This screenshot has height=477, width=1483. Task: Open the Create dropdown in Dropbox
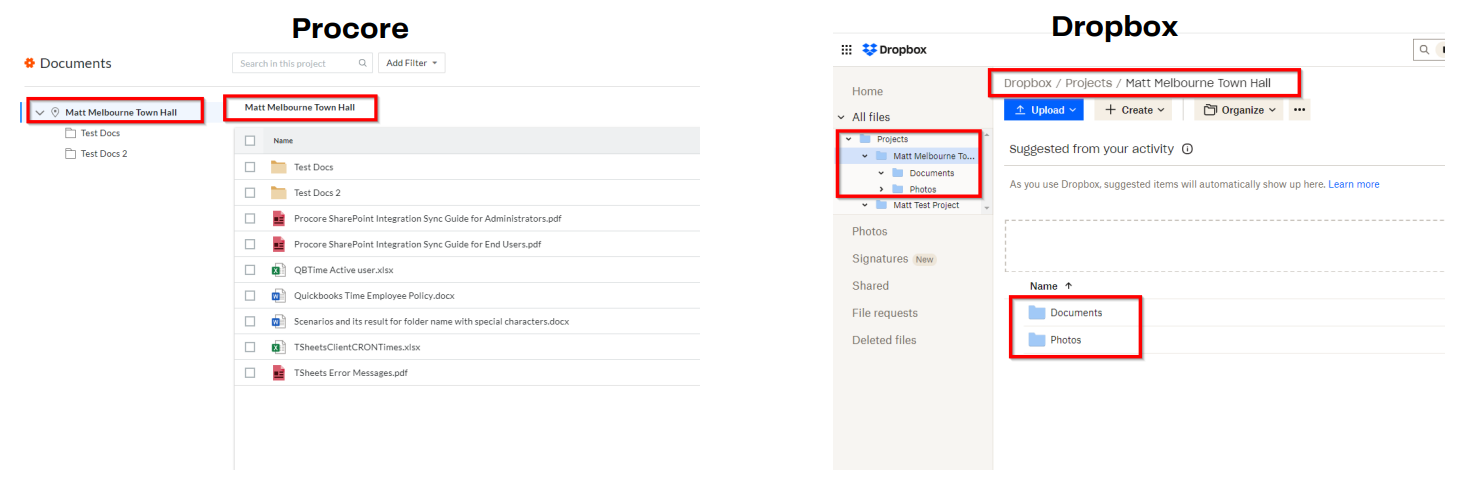click(x=1133, y=110)
